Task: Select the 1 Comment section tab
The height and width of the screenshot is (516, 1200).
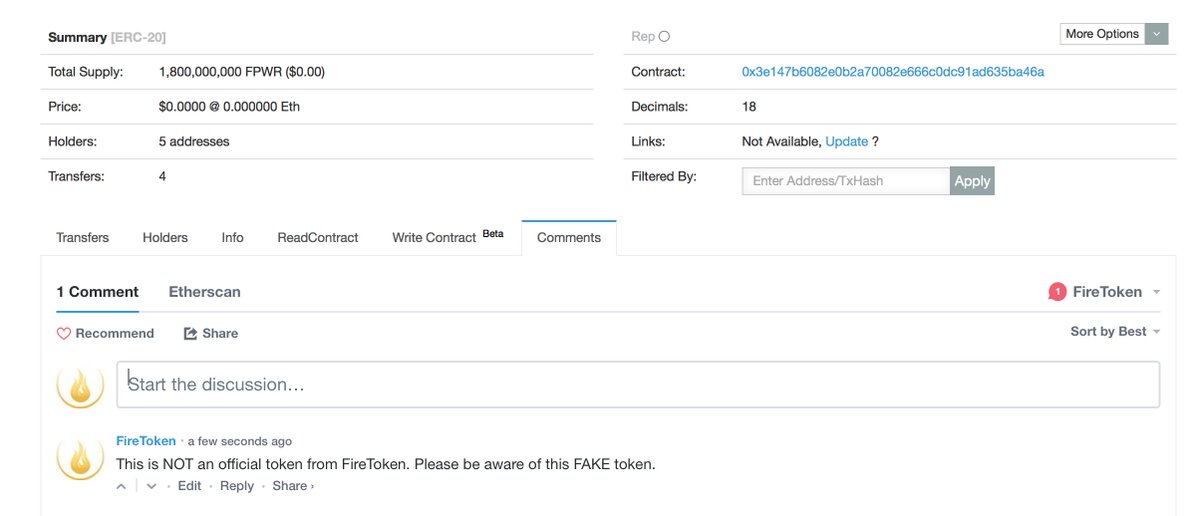Action: click(x=97, y=292)
